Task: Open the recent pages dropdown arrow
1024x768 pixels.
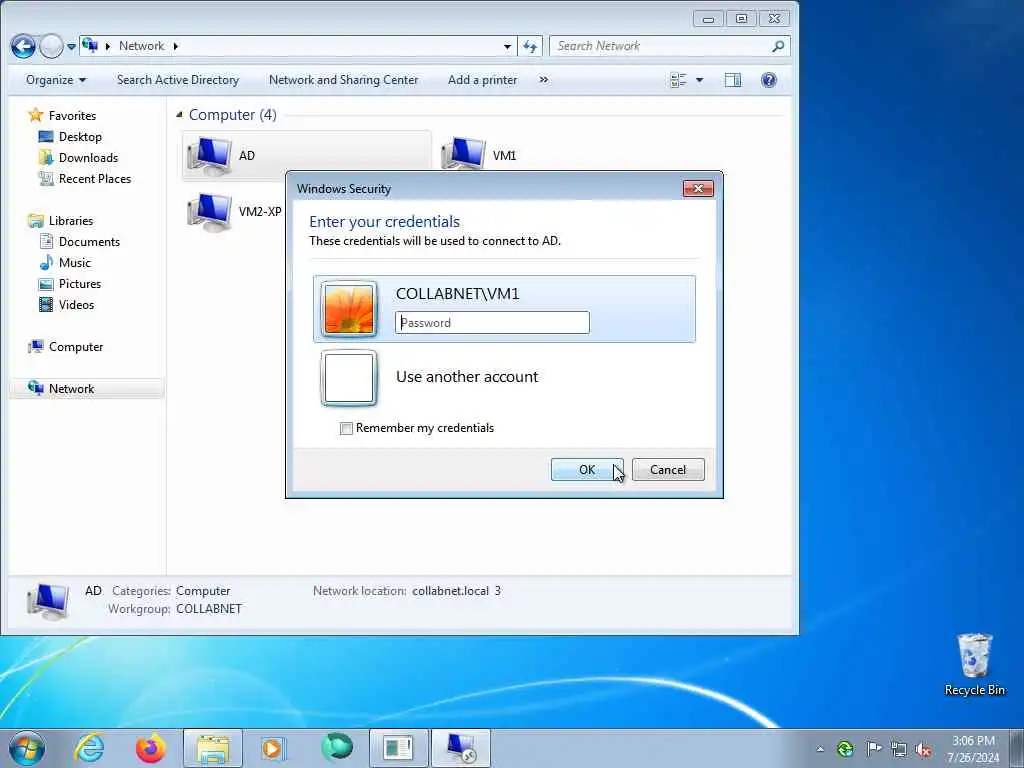Action: (71, 47)
